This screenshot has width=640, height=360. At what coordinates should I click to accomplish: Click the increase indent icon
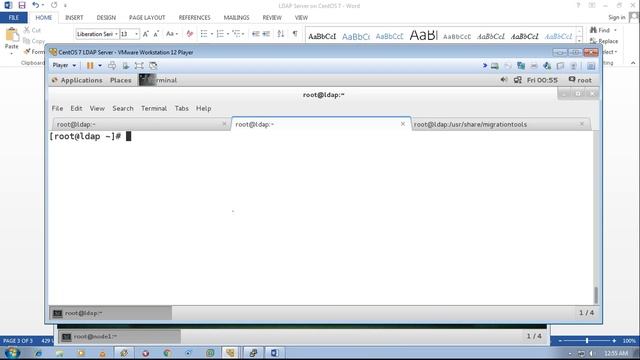pos(266,34)
